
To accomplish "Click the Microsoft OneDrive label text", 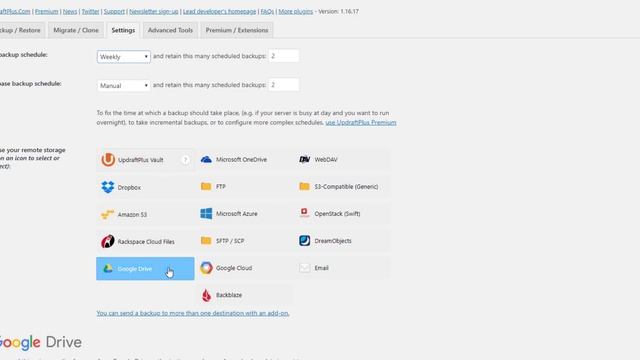I will pyautogui.click(x=241, y=160).
